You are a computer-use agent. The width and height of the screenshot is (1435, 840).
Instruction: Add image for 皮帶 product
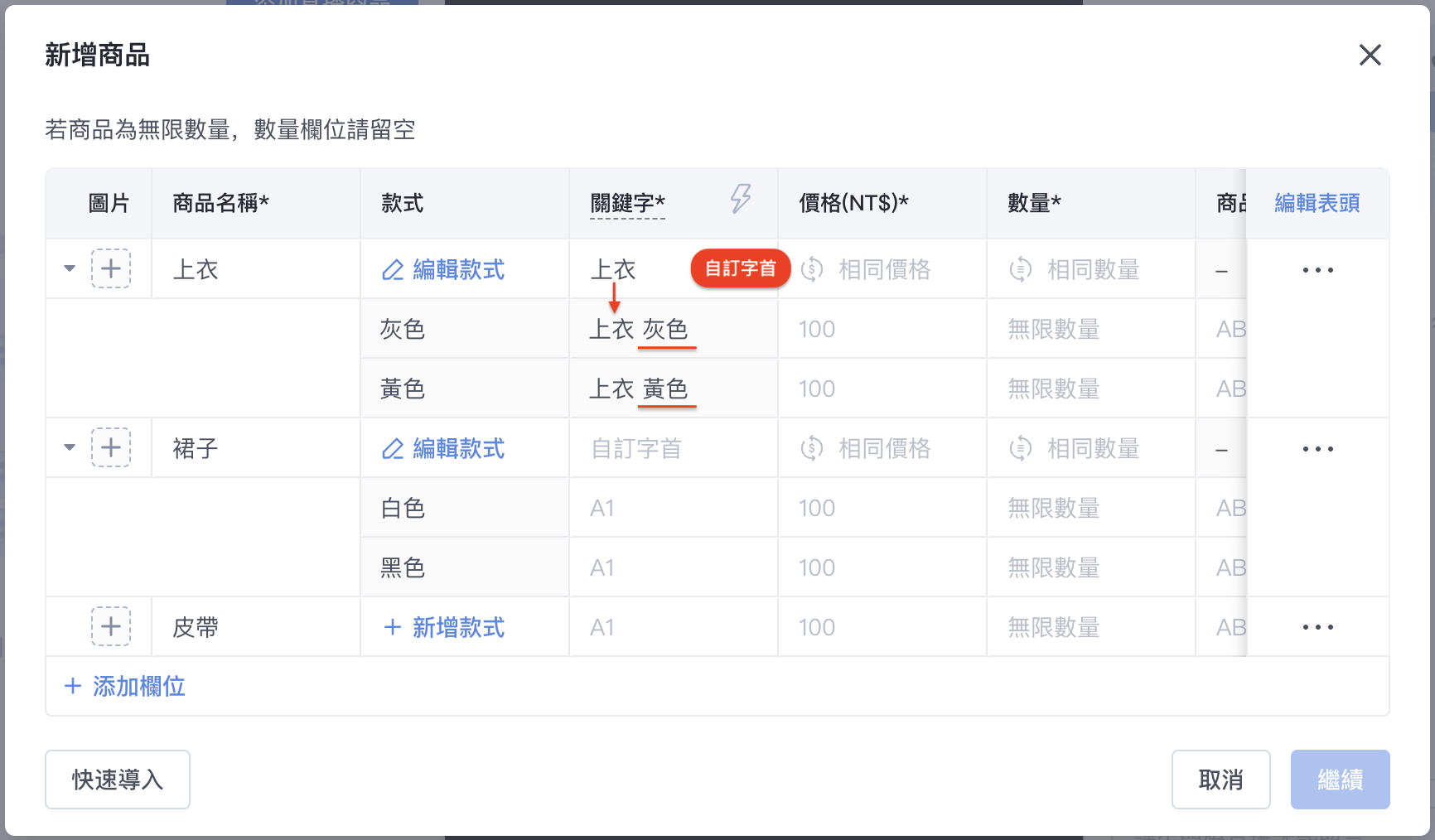click(111, 626)
